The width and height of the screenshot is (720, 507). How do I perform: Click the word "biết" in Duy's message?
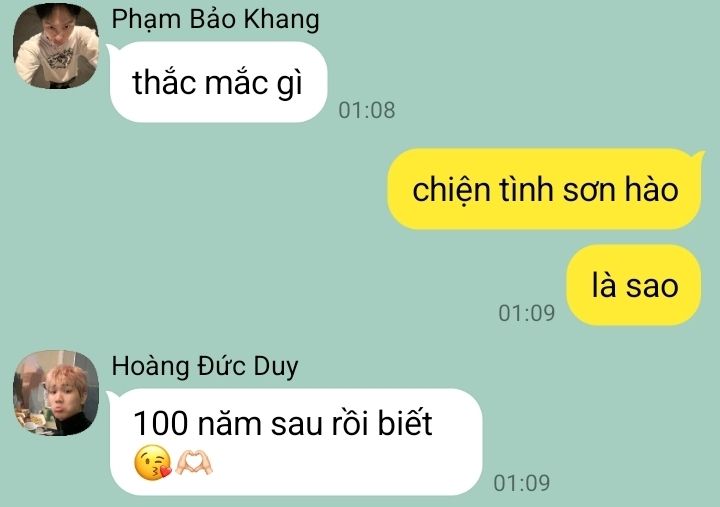405,422
